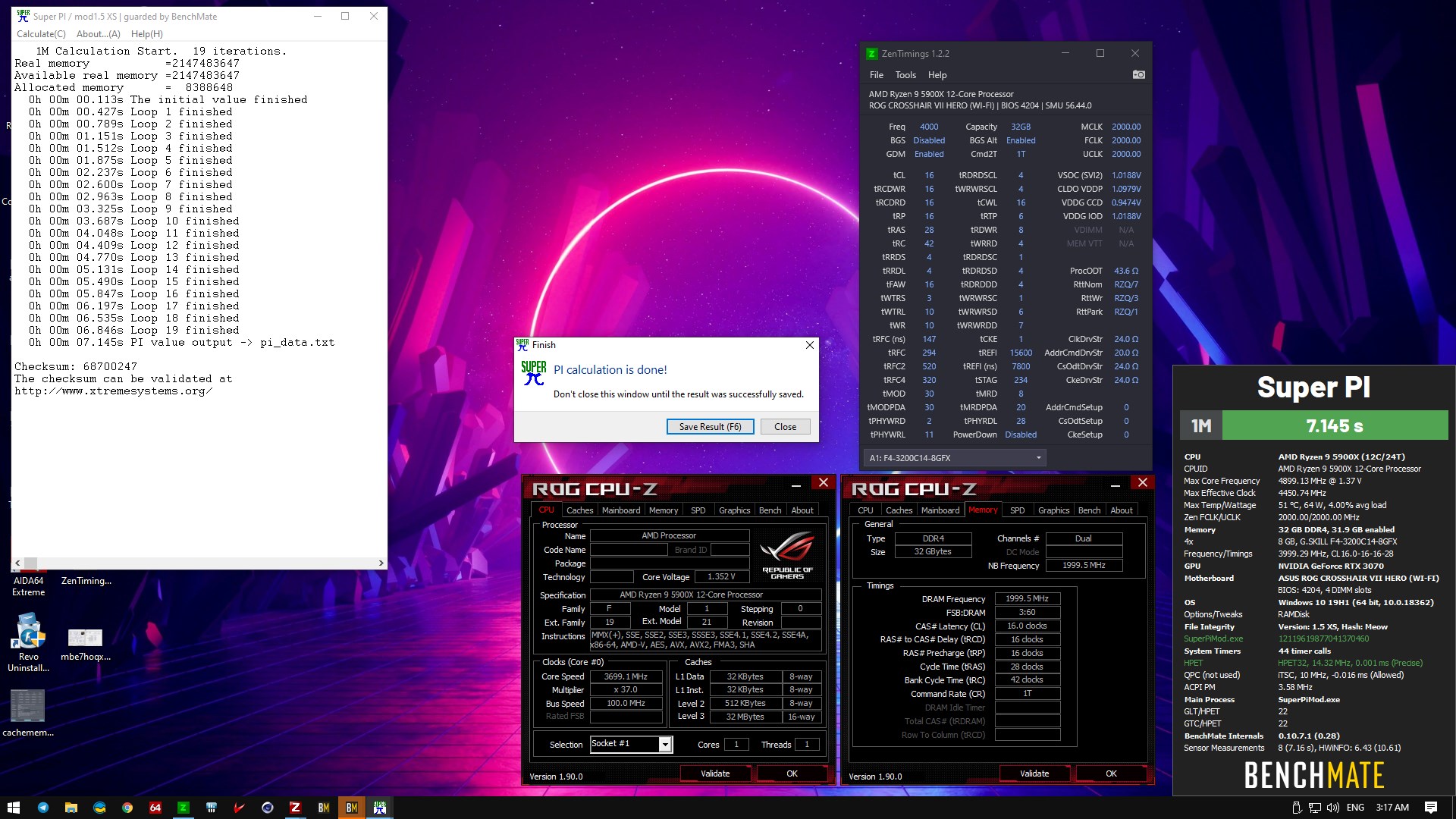Open the Revo Uninstaller desktop icon
This screenshot has width=1456, height=819.
point(29,642)
